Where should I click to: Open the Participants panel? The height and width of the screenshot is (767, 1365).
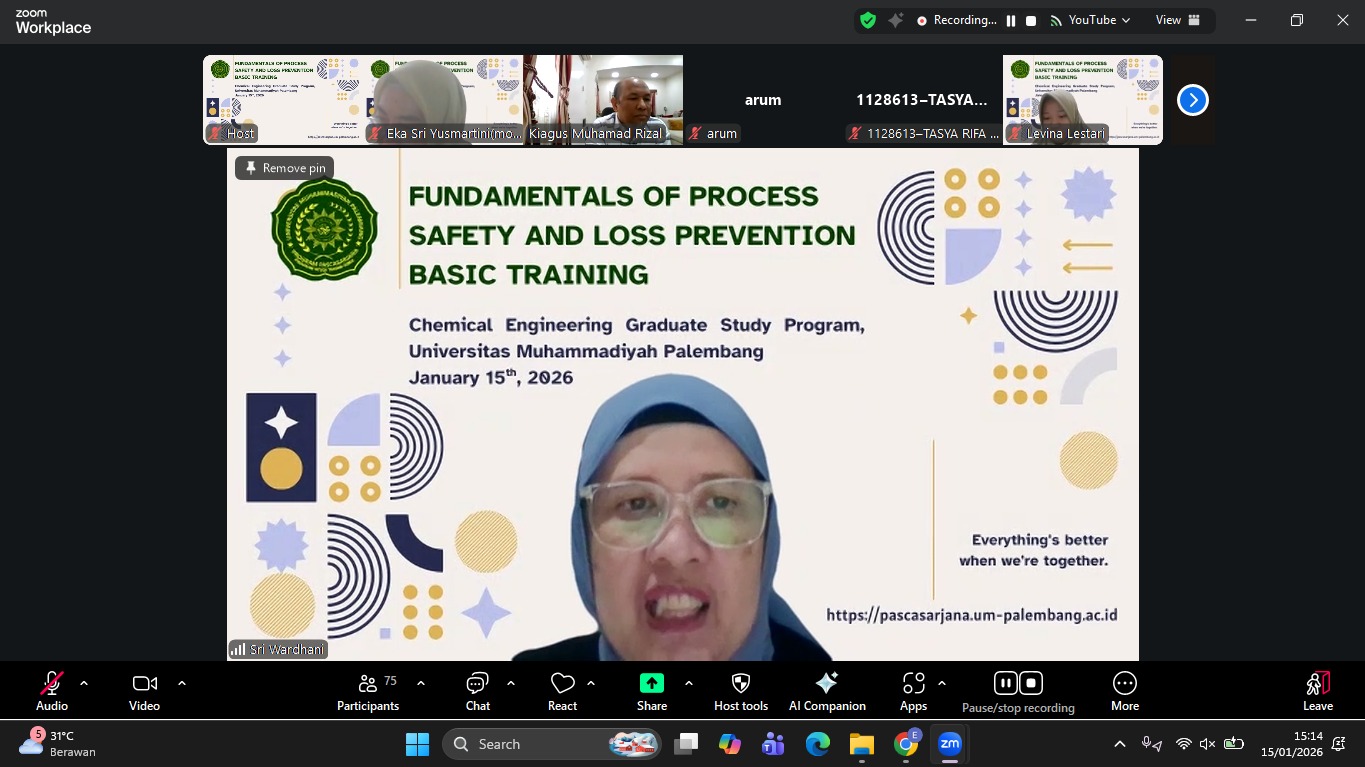pyautogui.click(x=367, y=691)
